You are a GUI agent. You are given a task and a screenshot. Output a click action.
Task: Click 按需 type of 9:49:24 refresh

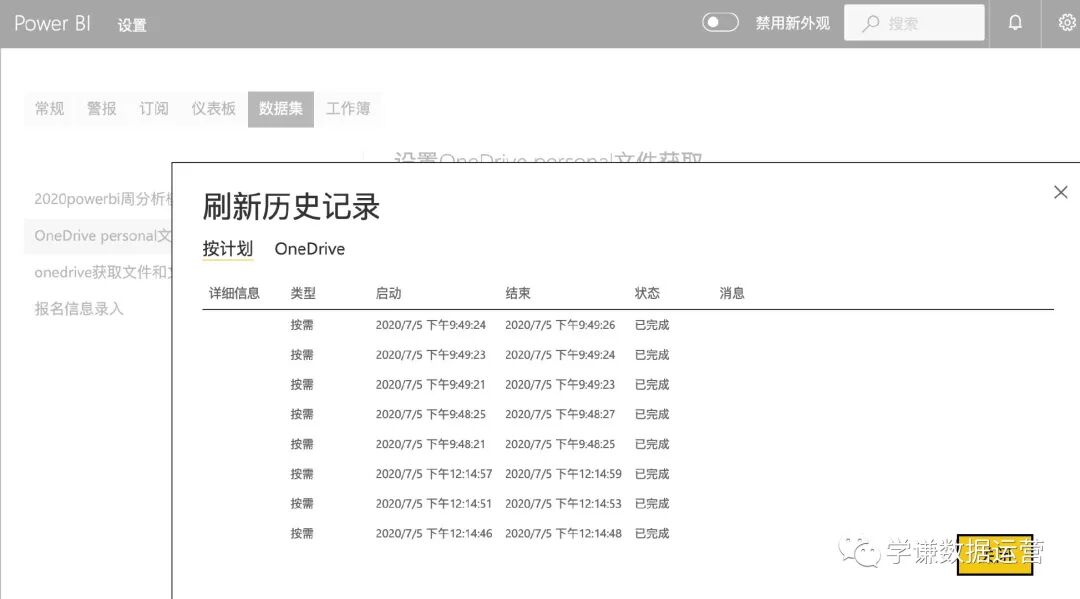(302, 325)
